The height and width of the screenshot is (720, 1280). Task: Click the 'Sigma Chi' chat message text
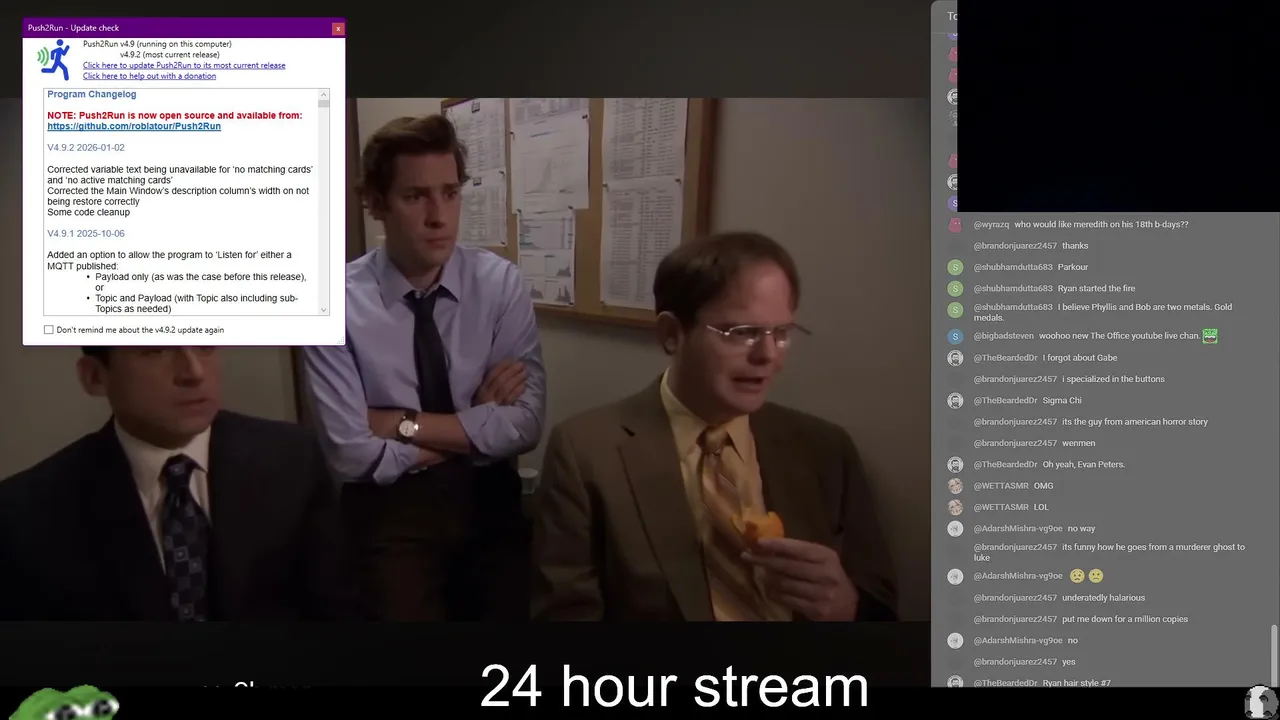click(1062, 401)
